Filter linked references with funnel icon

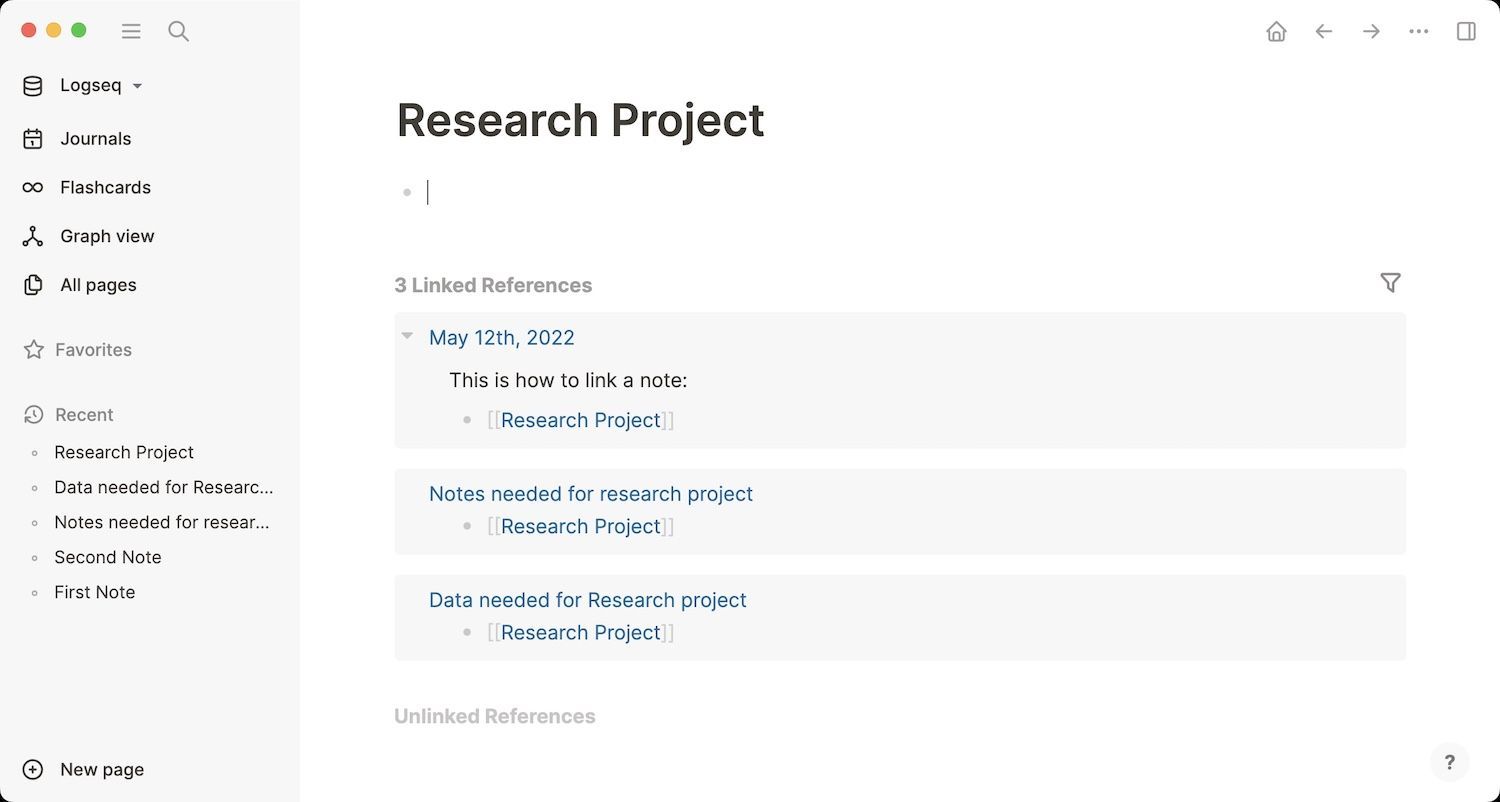click(x=1390, y=283)
